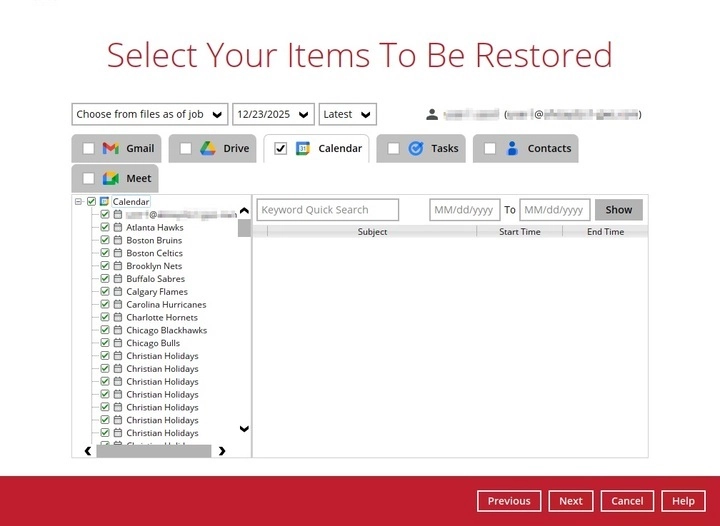This screenshot has height=526, width=720.
Task: Click the Google Tasks checkmark icon
Action: [x=416, y=148]
